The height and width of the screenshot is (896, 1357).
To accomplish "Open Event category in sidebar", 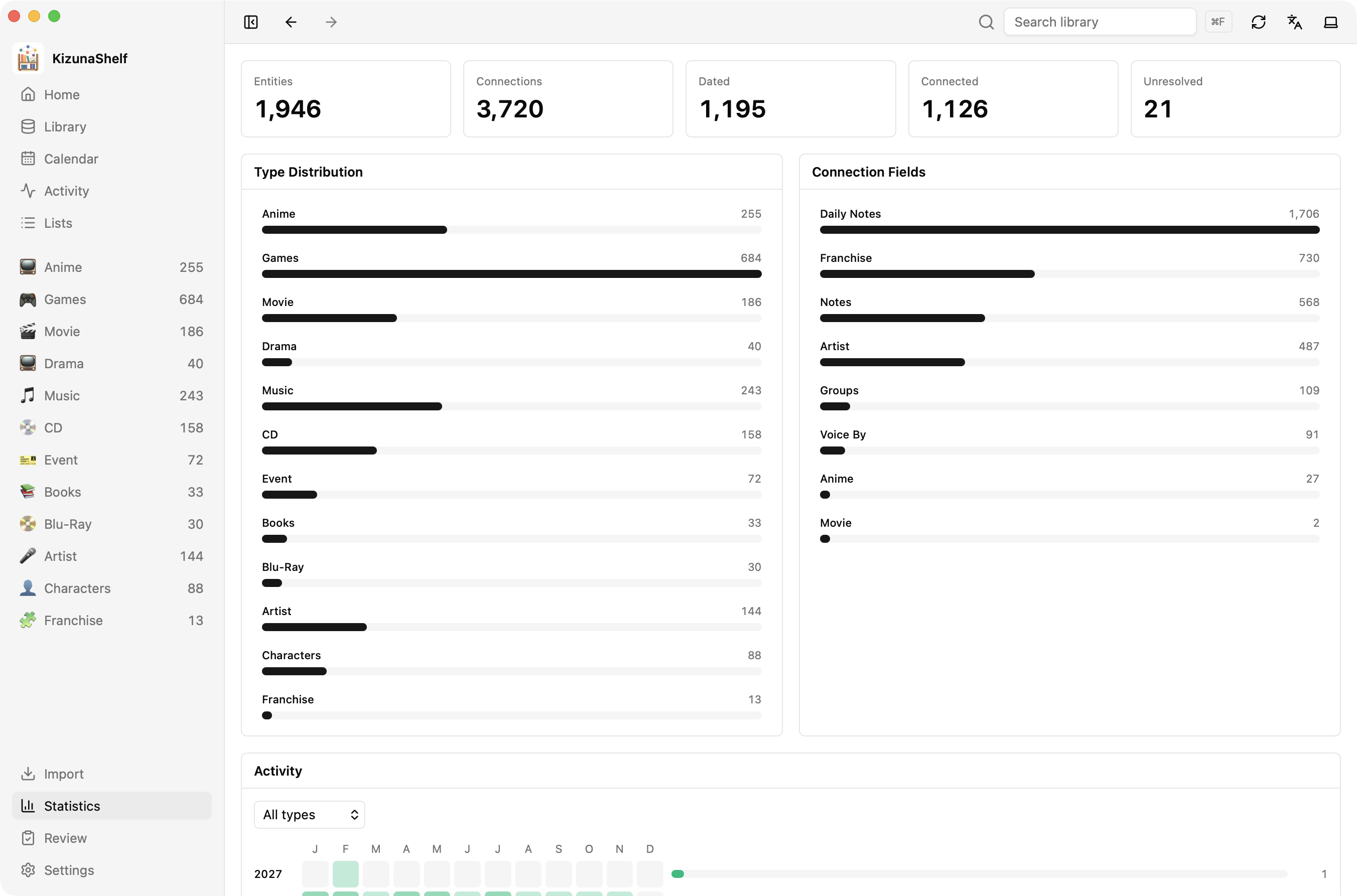I will (x=112, y=460).
